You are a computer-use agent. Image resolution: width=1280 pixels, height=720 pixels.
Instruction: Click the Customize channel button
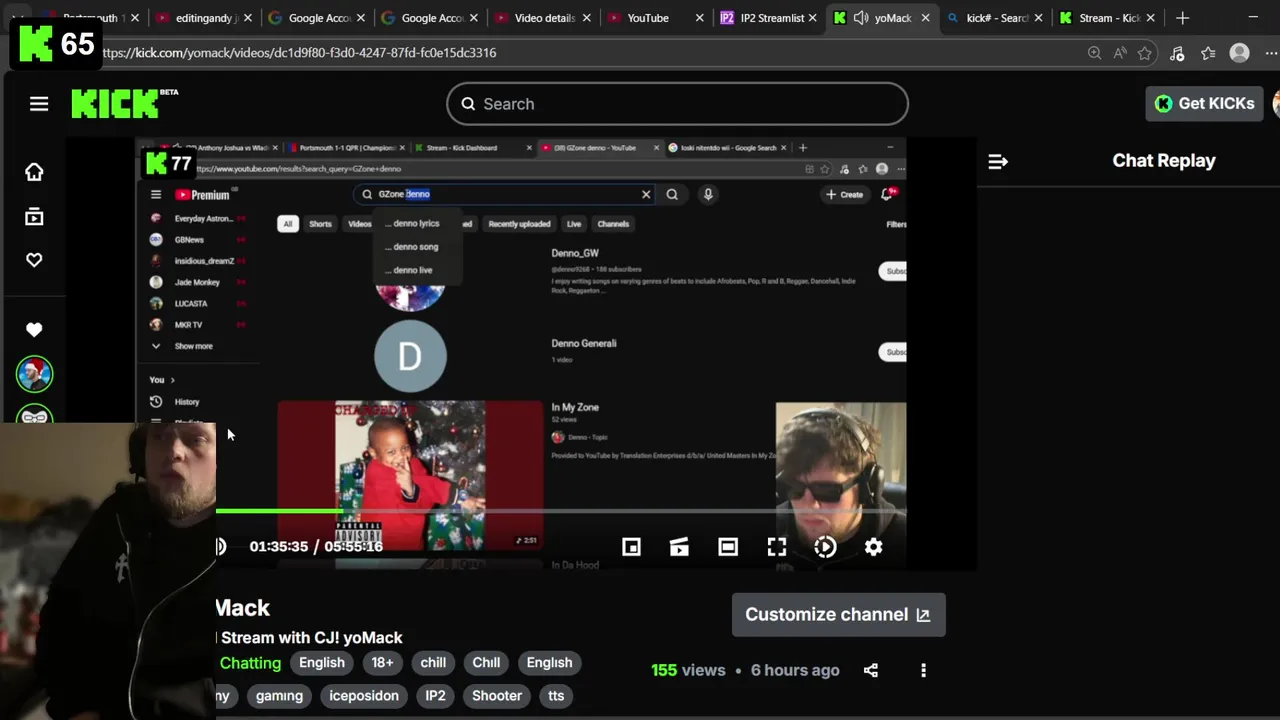coord(838,615)
